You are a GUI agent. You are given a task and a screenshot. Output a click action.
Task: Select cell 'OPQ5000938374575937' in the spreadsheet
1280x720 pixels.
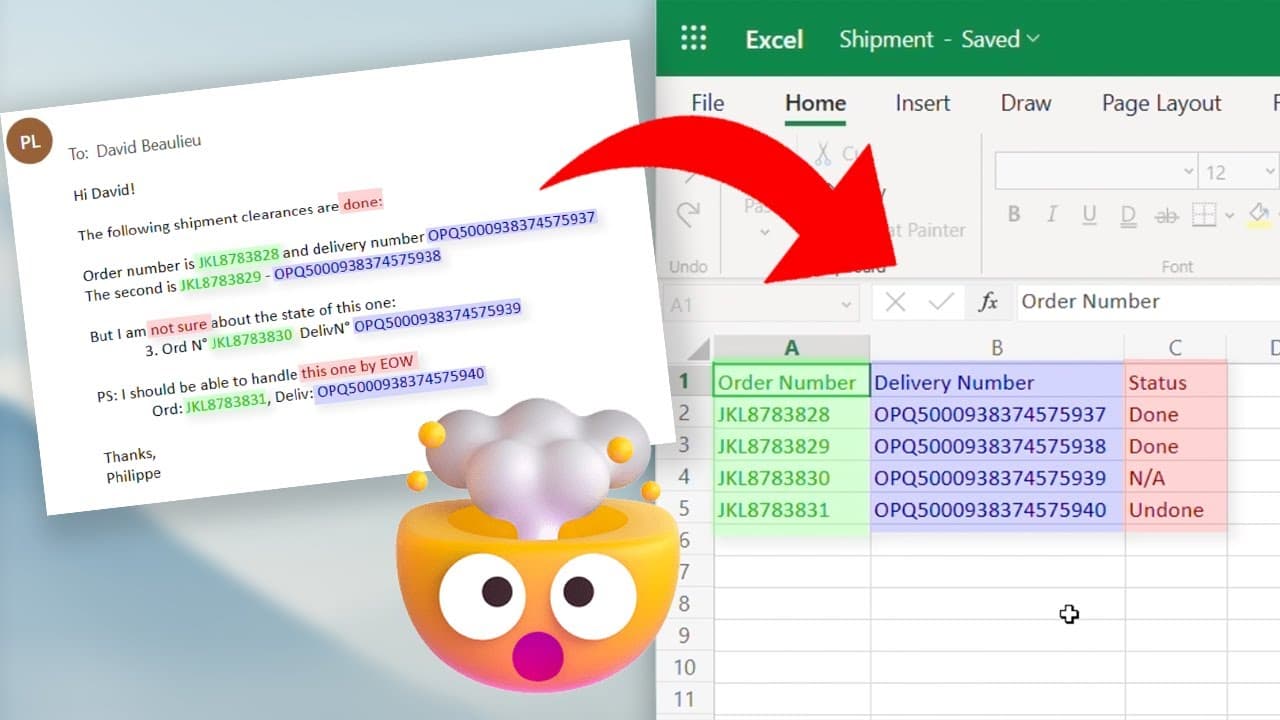click(998, 414)
